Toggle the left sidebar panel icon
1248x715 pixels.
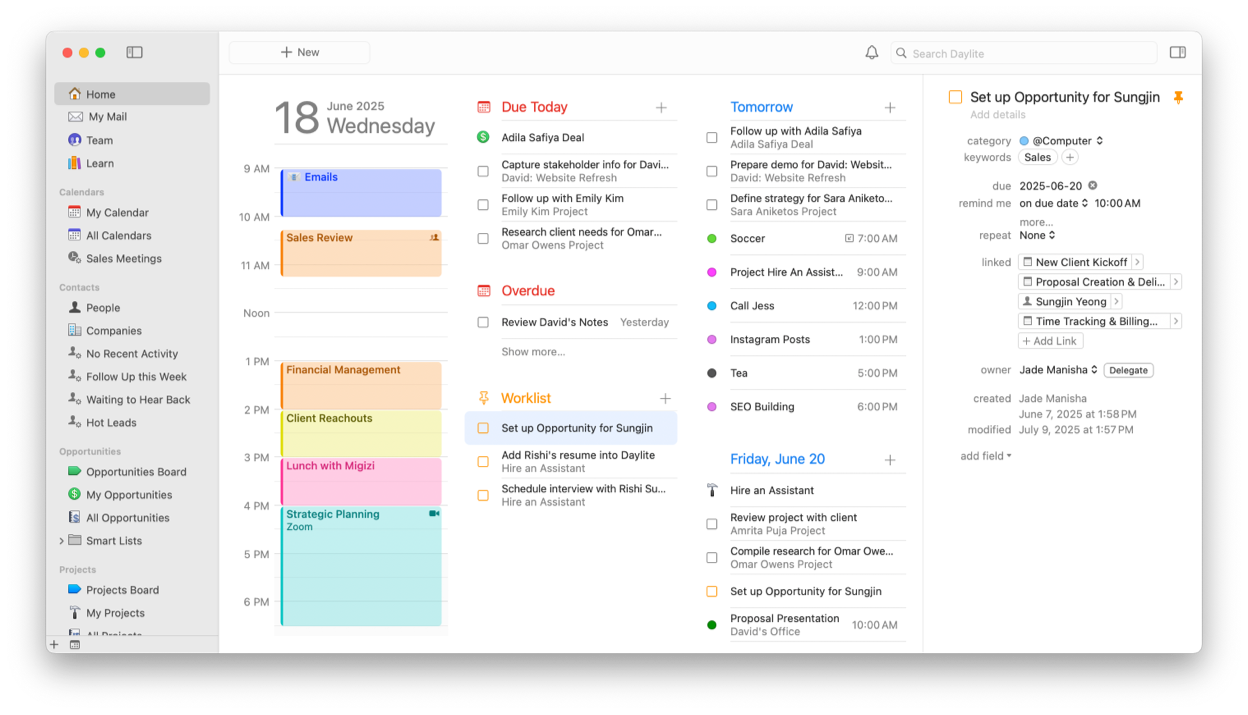click(x=135, y=52)
